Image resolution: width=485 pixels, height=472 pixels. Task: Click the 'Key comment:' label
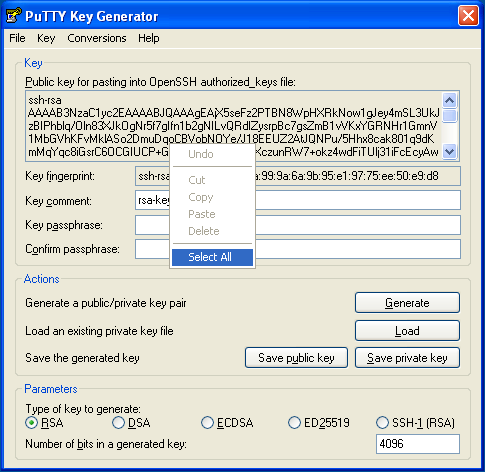(58, 201)
